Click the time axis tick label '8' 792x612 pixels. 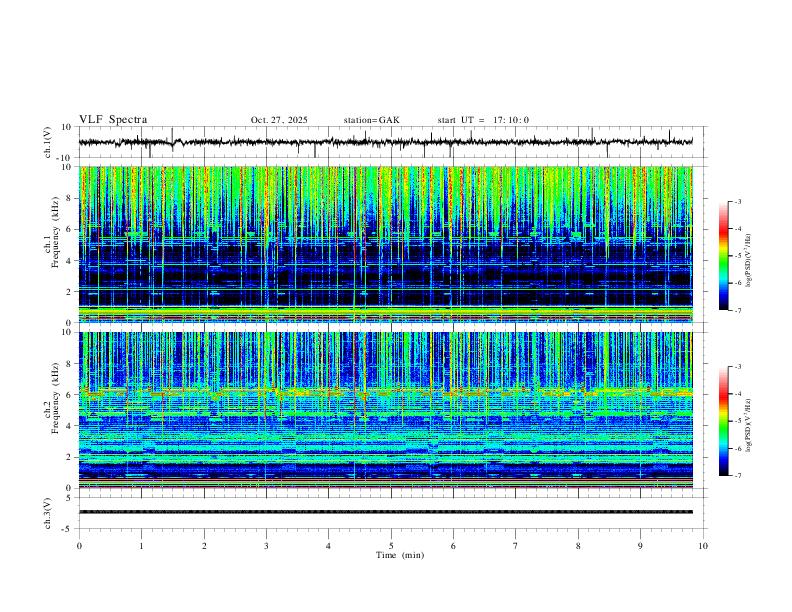[x=578, y=546]
